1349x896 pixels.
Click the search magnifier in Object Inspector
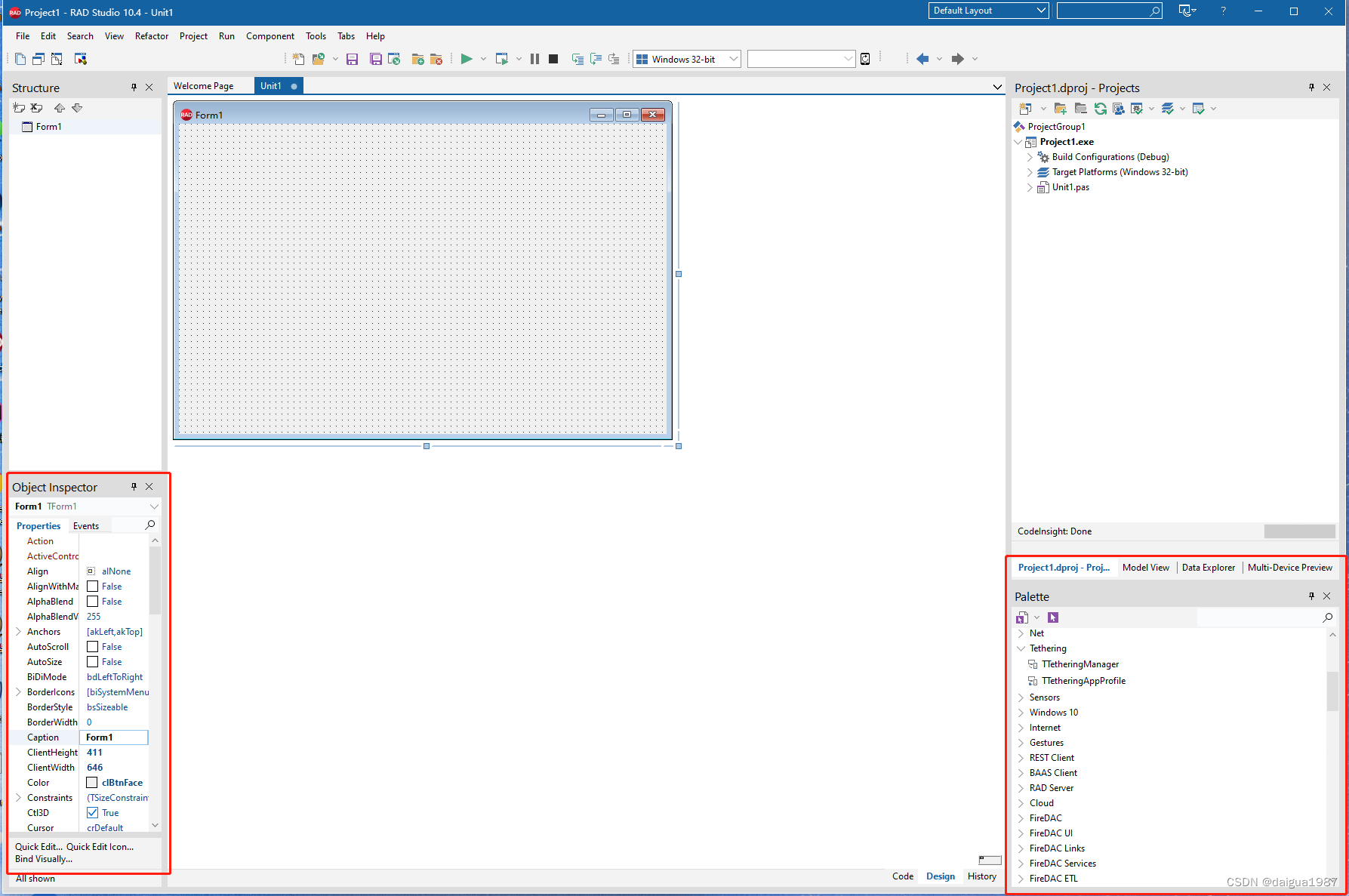[150, 525]
